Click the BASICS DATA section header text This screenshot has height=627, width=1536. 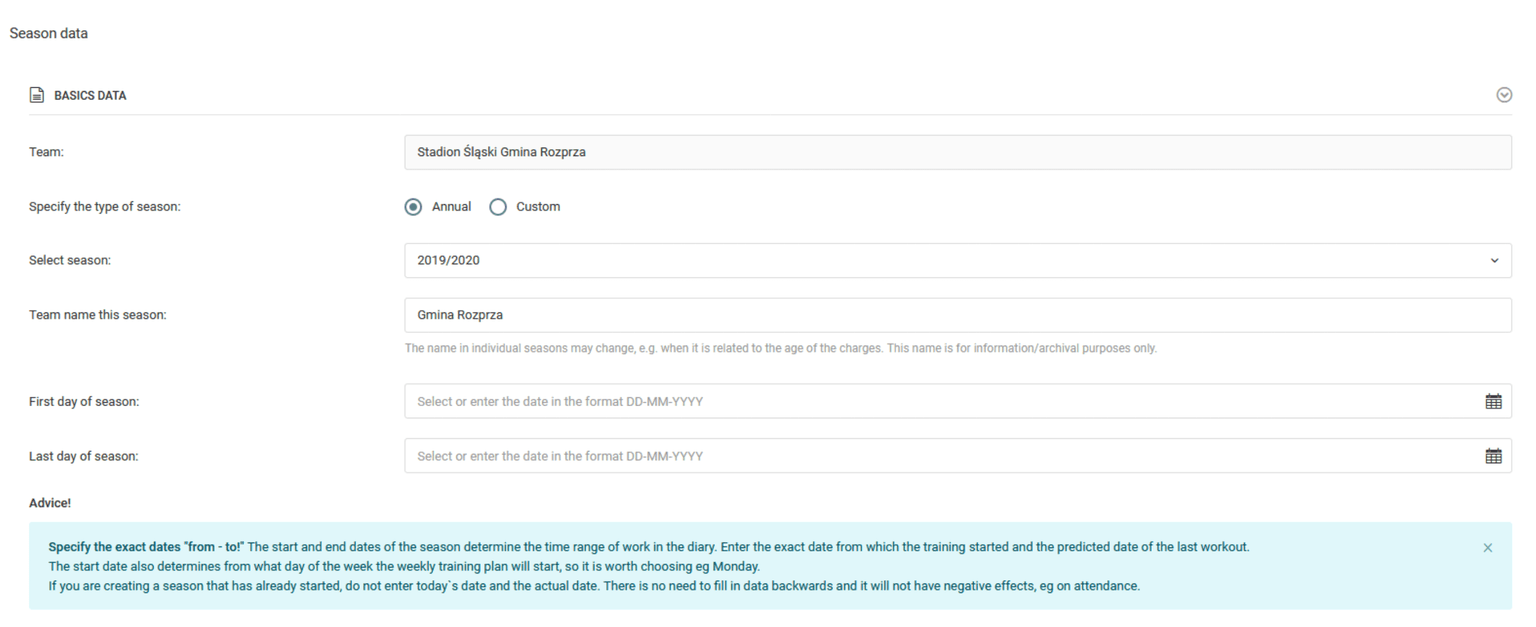(x=90, y=96)
